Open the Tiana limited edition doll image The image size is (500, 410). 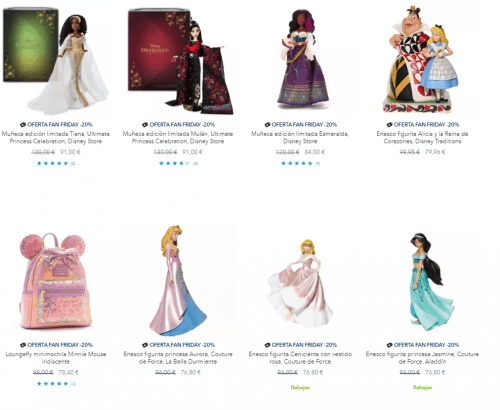click(56, 61)
